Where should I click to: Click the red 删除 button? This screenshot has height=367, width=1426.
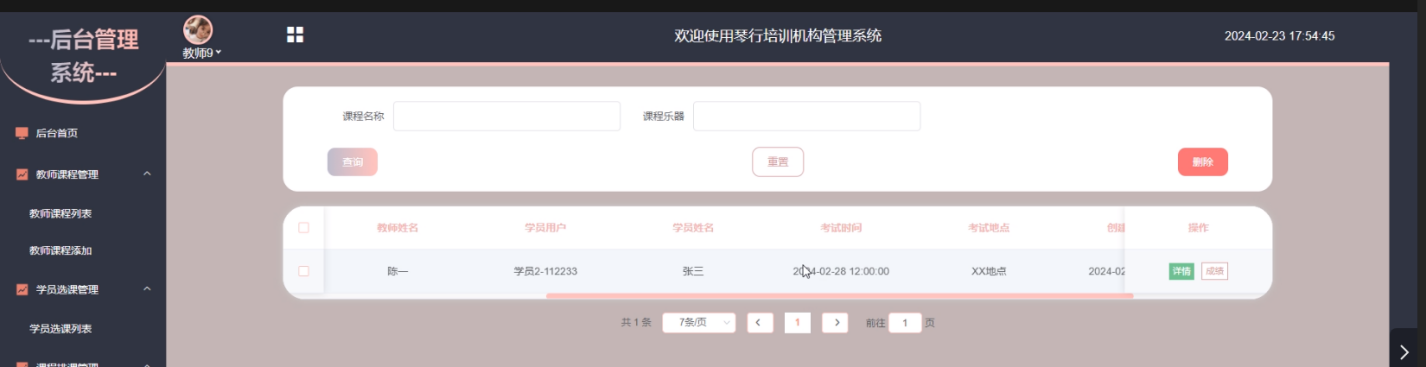1203,162
